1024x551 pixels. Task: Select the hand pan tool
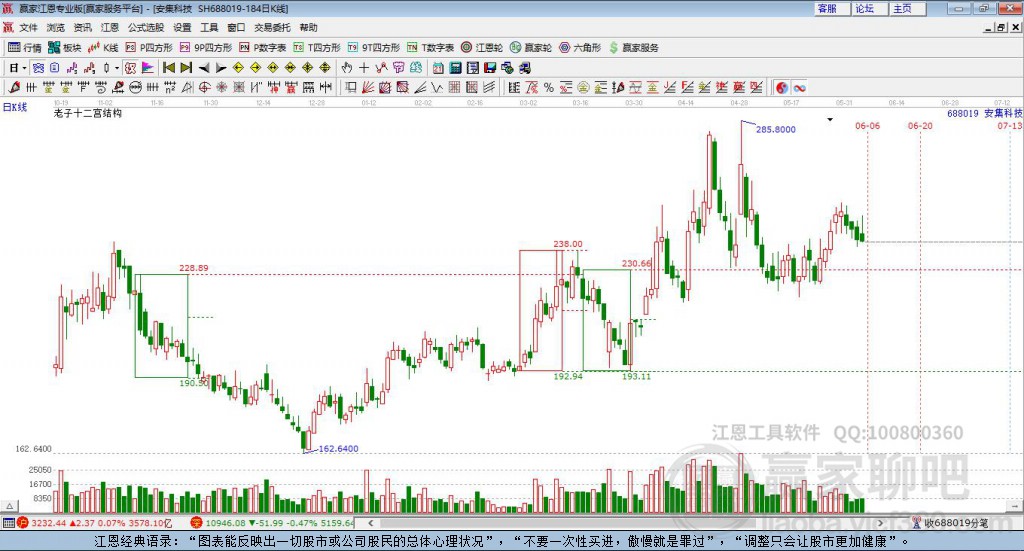[346, 68]
